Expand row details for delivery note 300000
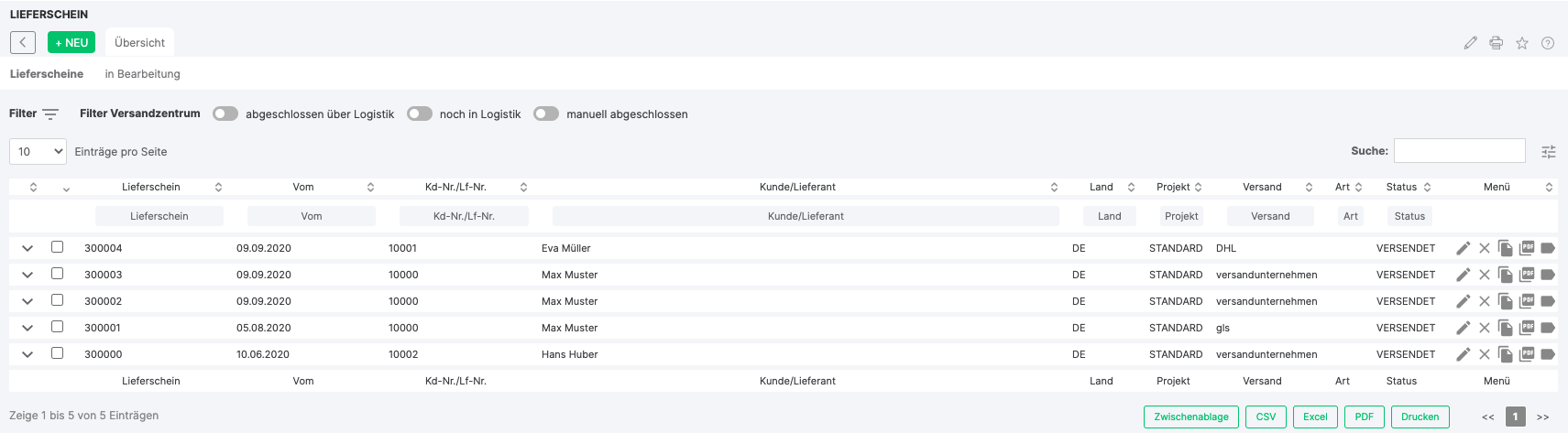This screenshot has width=1568, height=433. coord(27,354)
